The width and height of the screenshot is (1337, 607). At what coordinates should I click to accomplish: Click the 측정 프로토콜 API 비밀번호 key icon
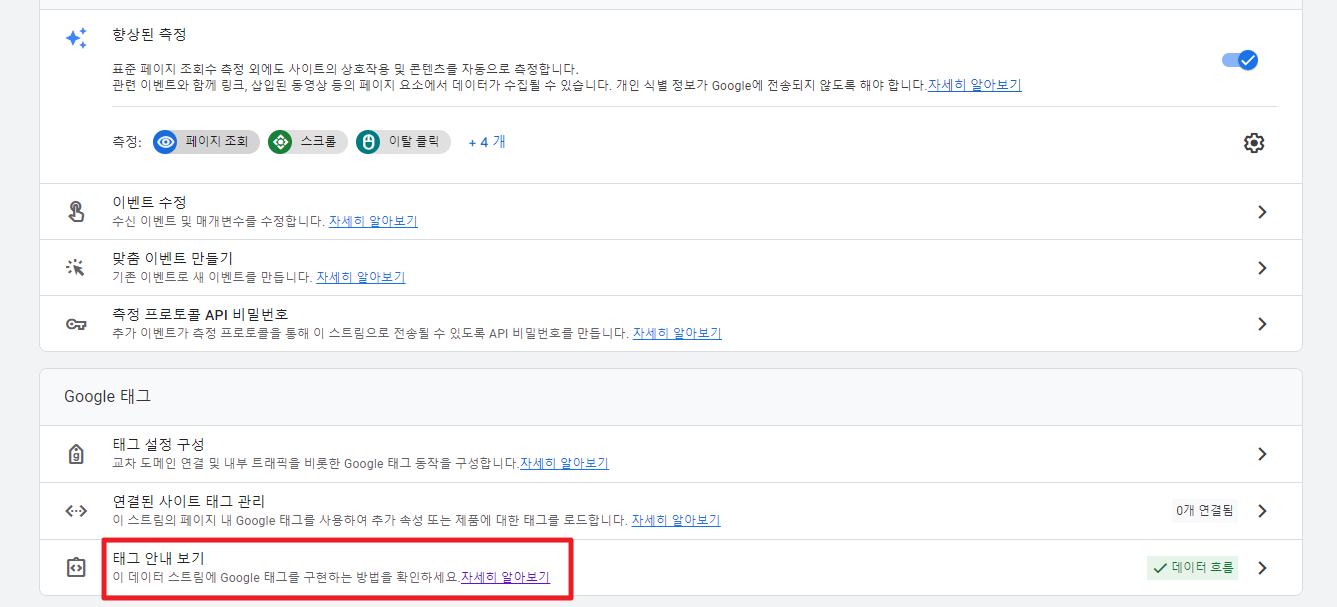(75, 322)
